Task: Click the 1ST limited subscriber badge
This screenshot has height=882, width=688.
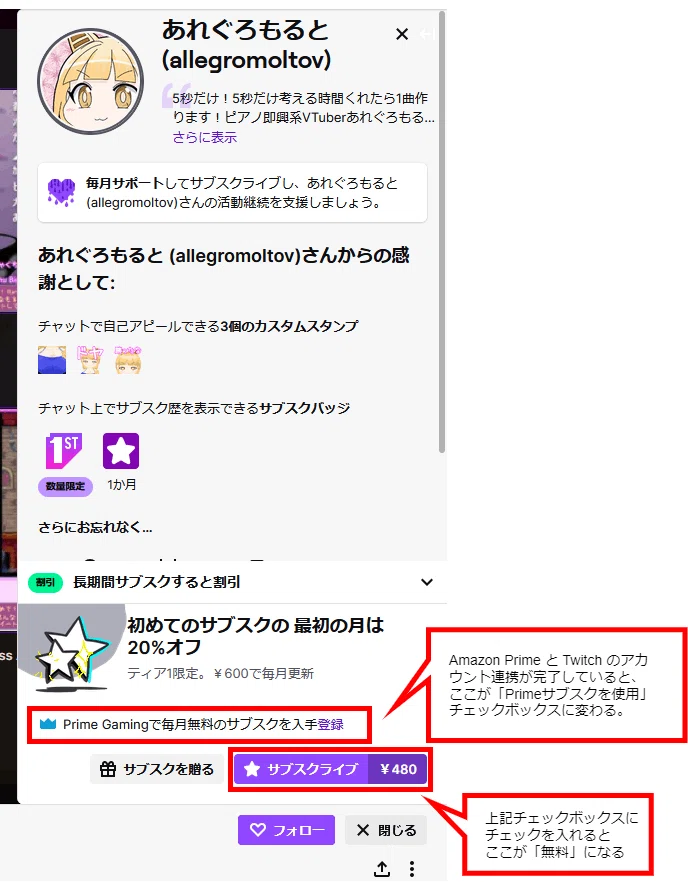Action: point(64,451)
